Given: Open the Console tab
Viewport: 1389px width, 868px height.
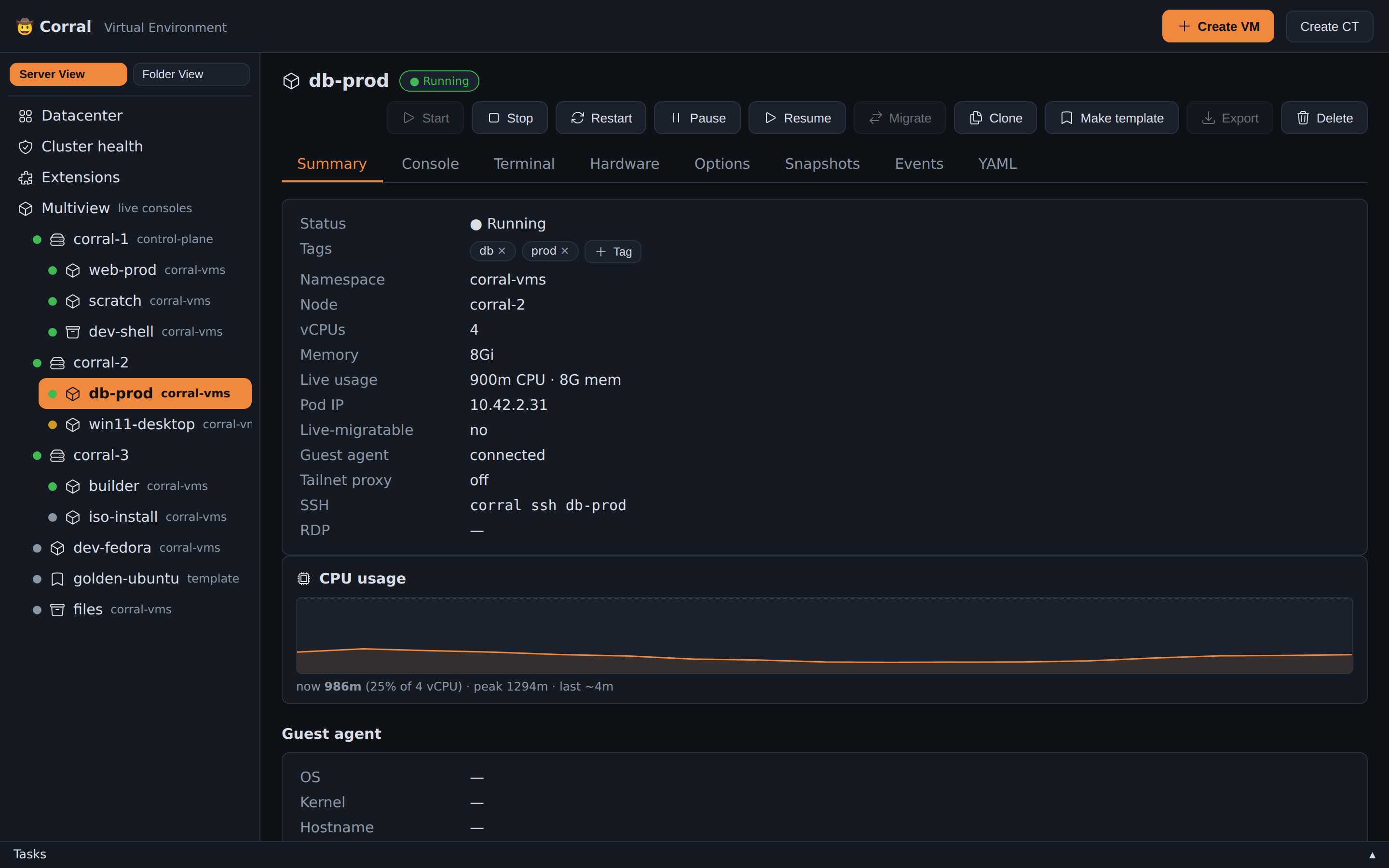Looking at the screenshot, I should [x=431, y=164].
